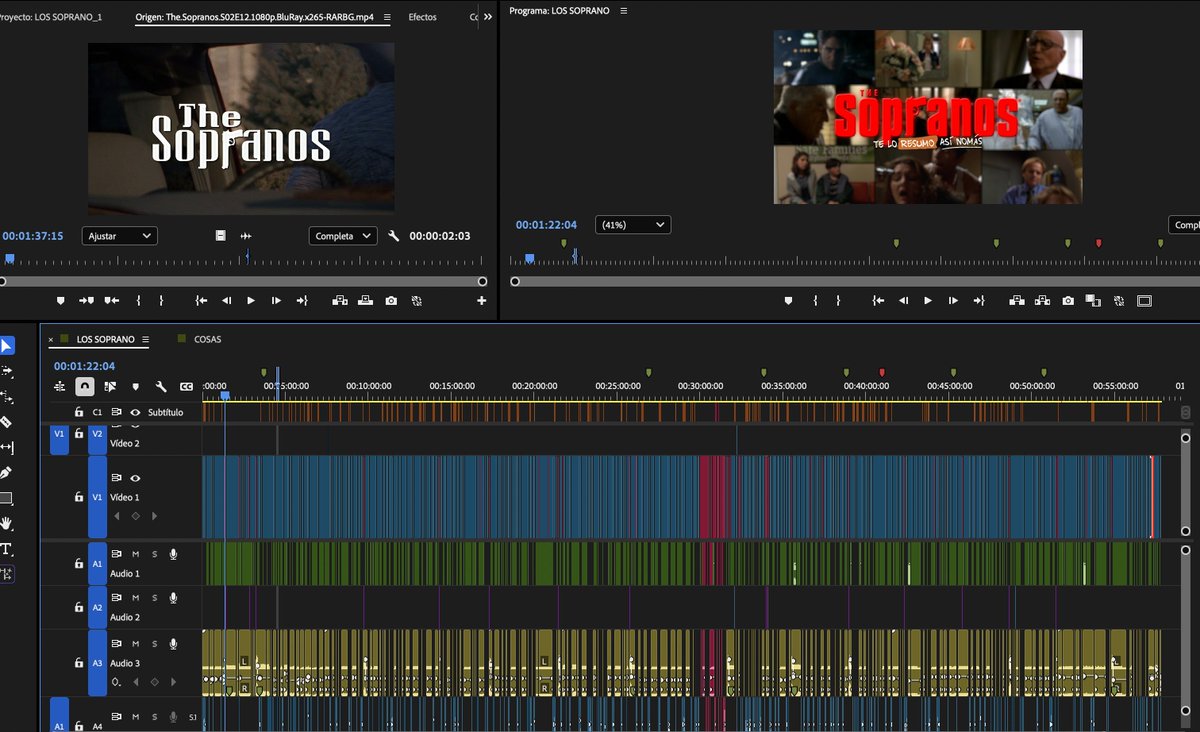Click Lift button in Program monitor

[1018, 300]
